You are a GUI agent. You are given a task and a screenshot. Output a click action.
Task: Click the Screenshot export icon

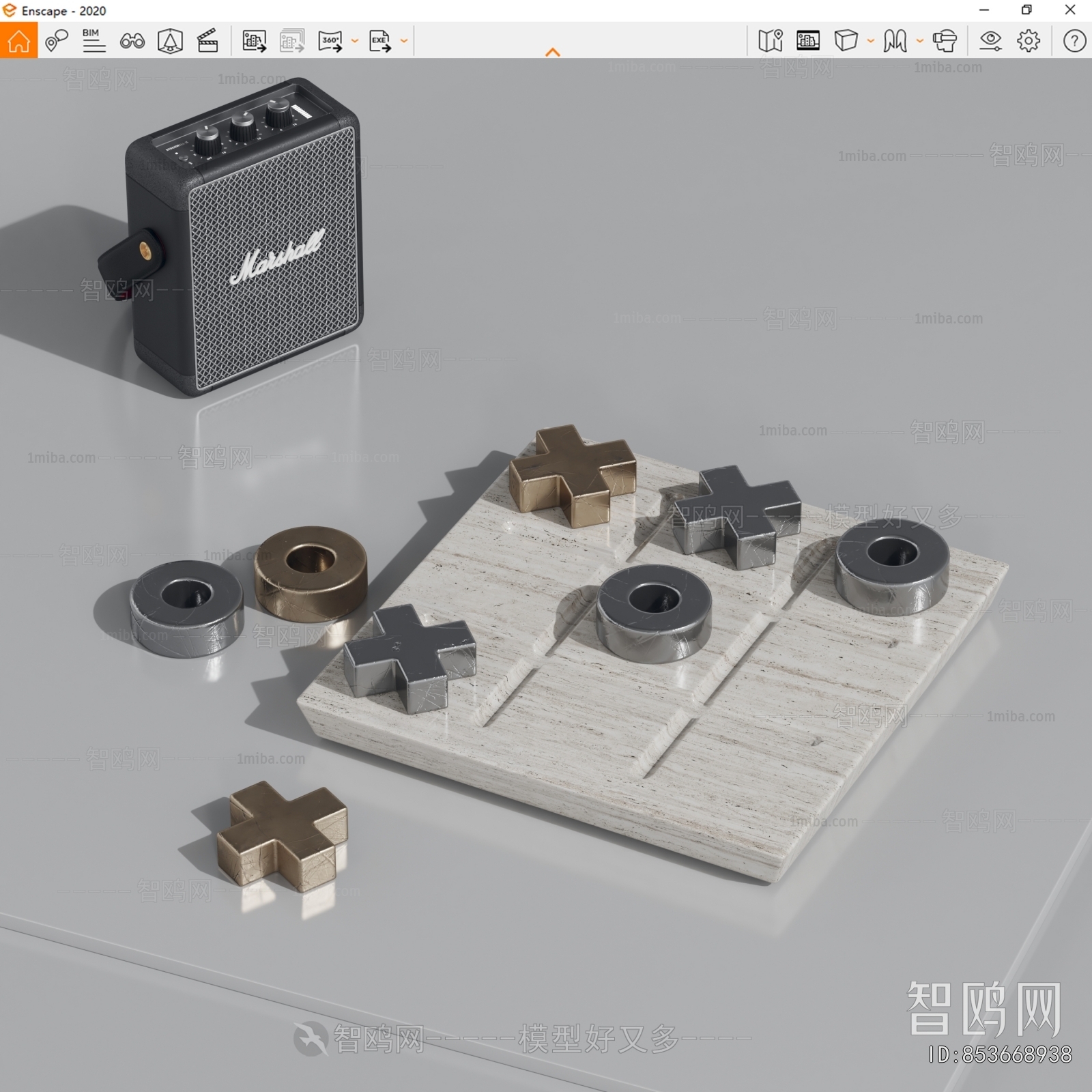point(254,41)
